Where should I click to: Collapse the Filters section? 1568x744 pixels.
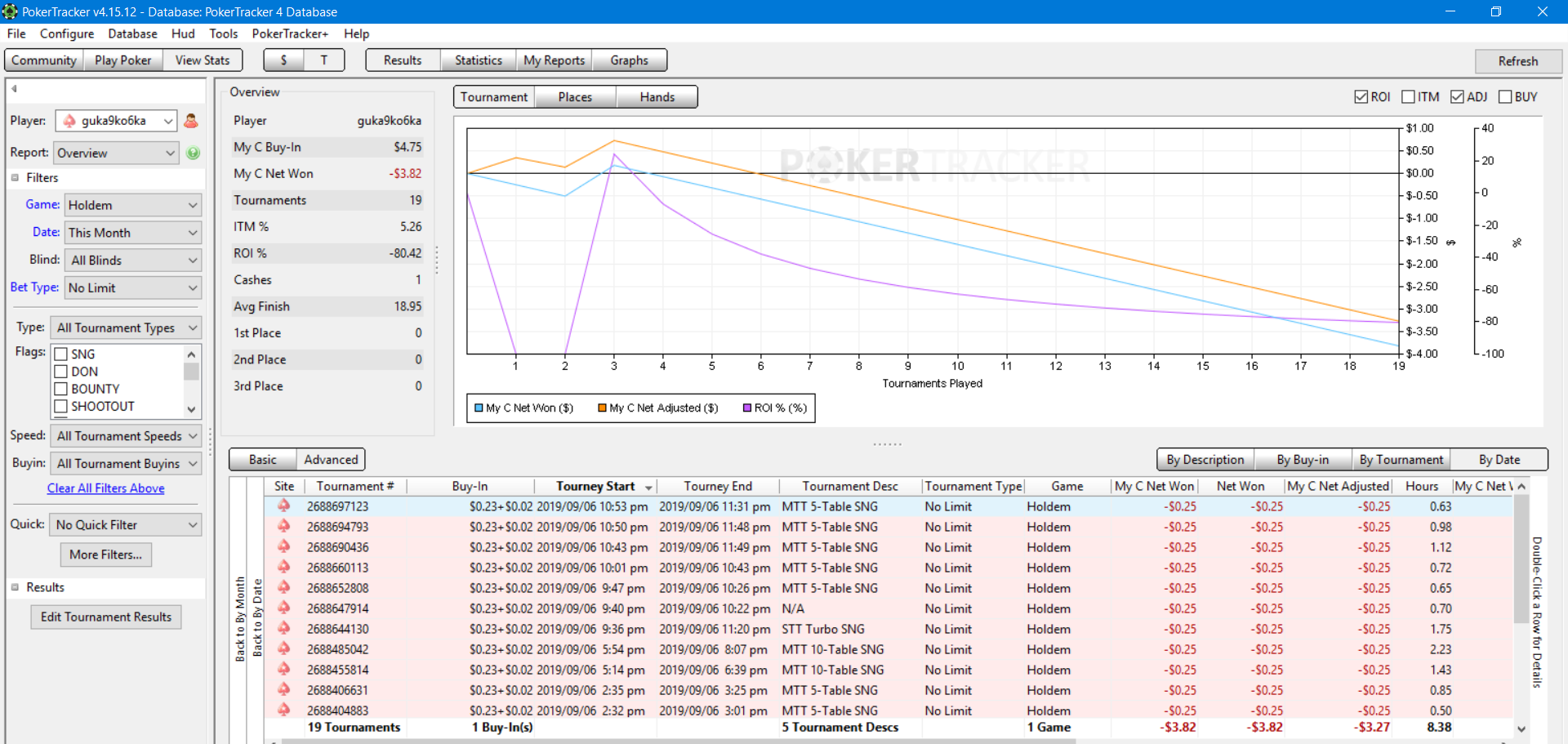tap(15, 177)
